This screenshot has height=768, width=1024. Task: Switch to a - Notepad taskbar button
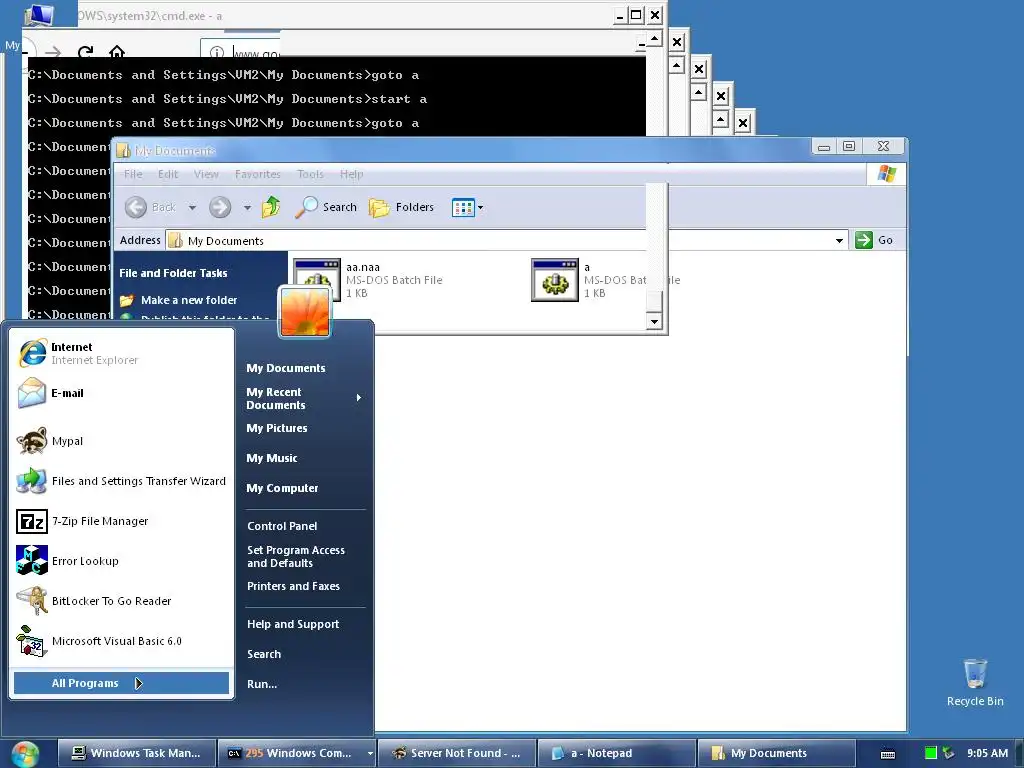click(x=616, y=753)
